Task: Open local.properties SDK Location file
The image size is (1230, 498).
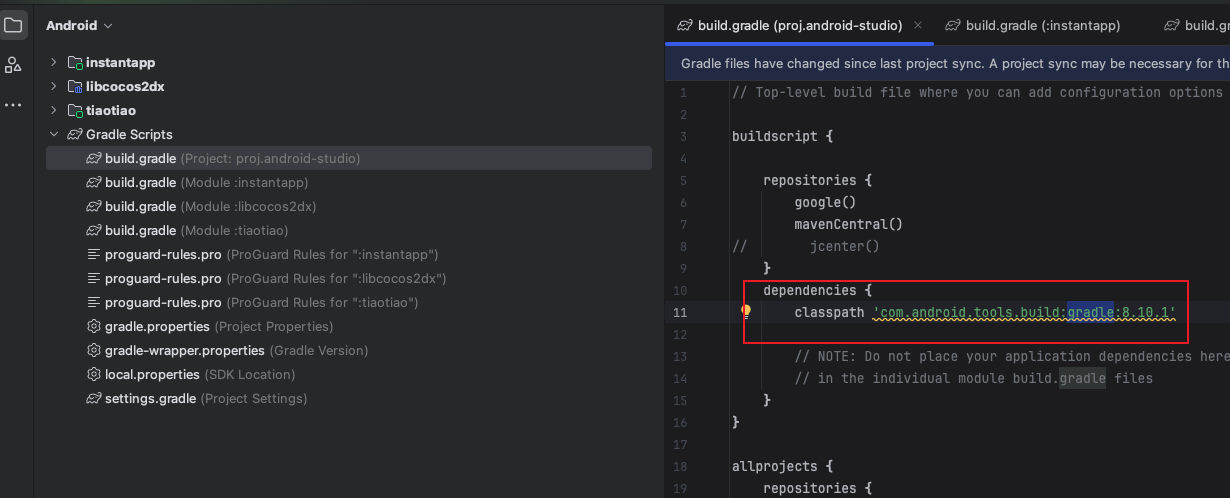Action: tap(152, 374)
